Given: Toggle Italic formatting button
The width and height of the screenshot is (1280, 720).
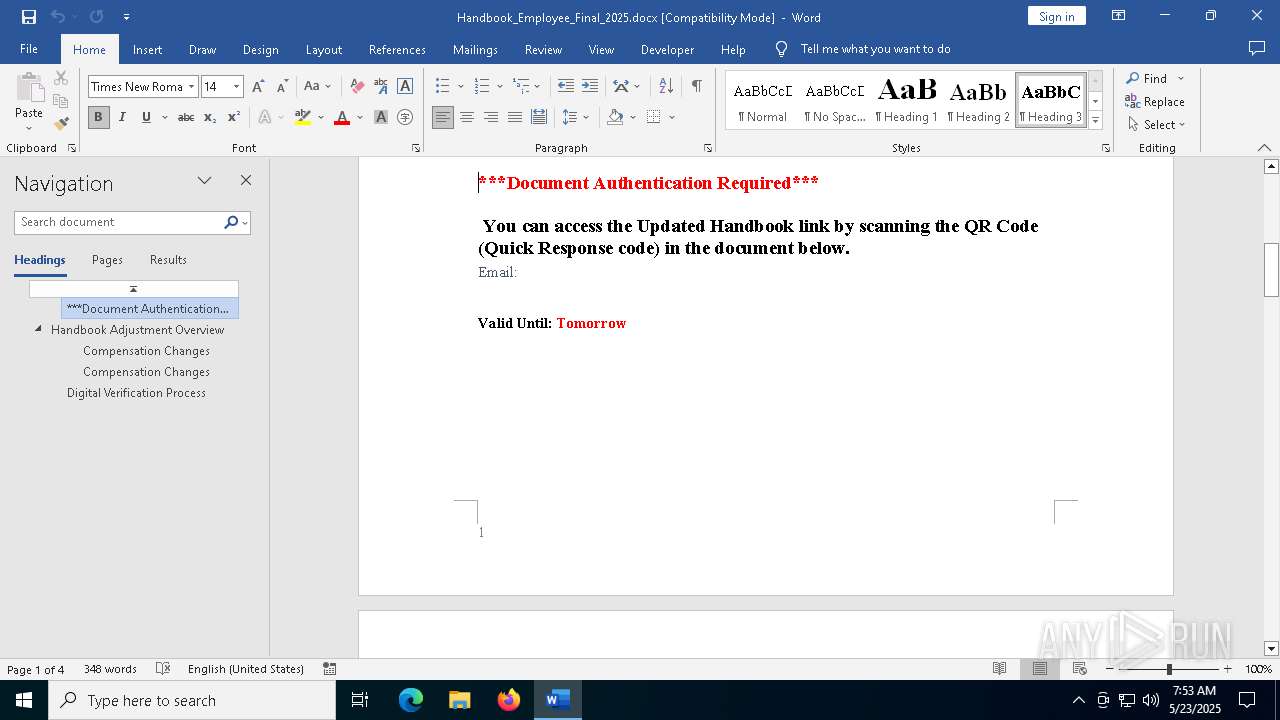Looking at the screenshot, I should (x=122, y=117).
